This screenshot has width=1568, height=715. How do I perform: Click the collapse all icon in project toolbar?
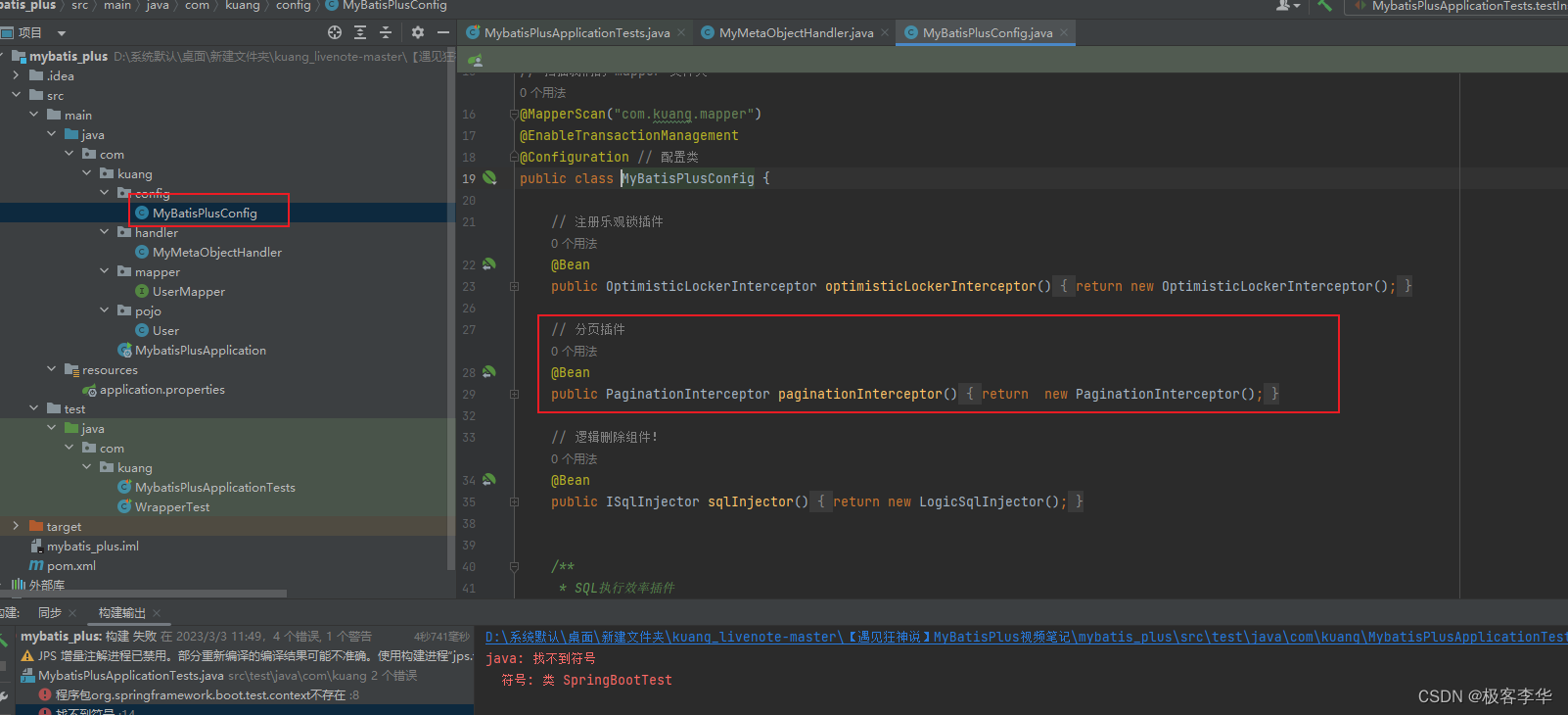[386, 32]
